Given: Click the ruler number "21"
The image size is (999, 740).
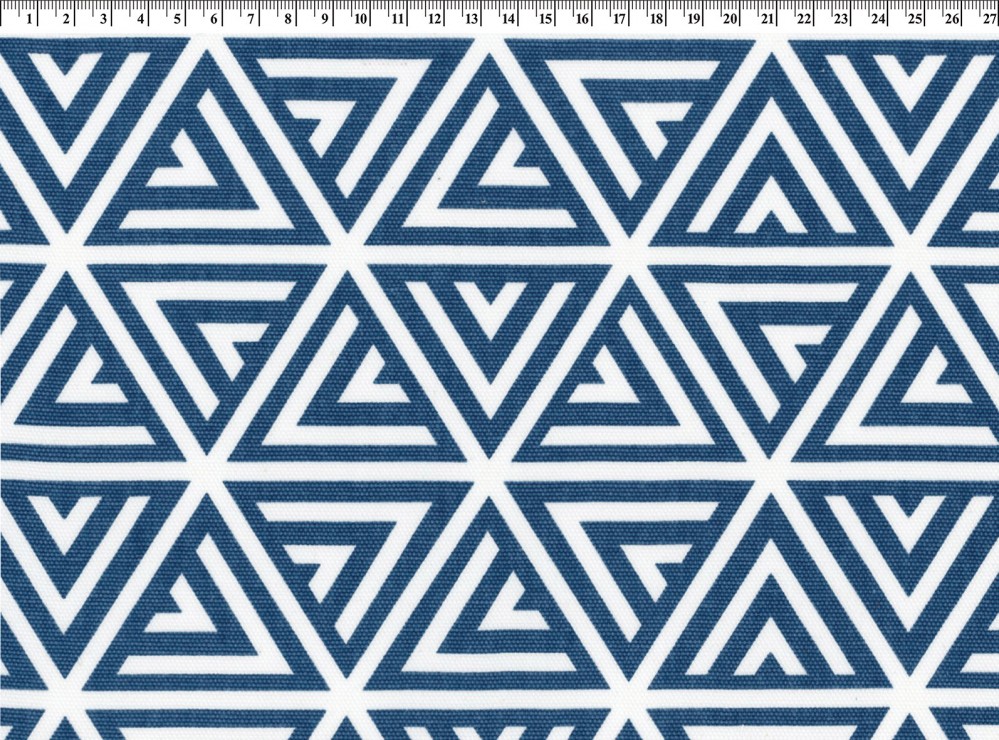Looking at the screenshot, I should point(766,19).
